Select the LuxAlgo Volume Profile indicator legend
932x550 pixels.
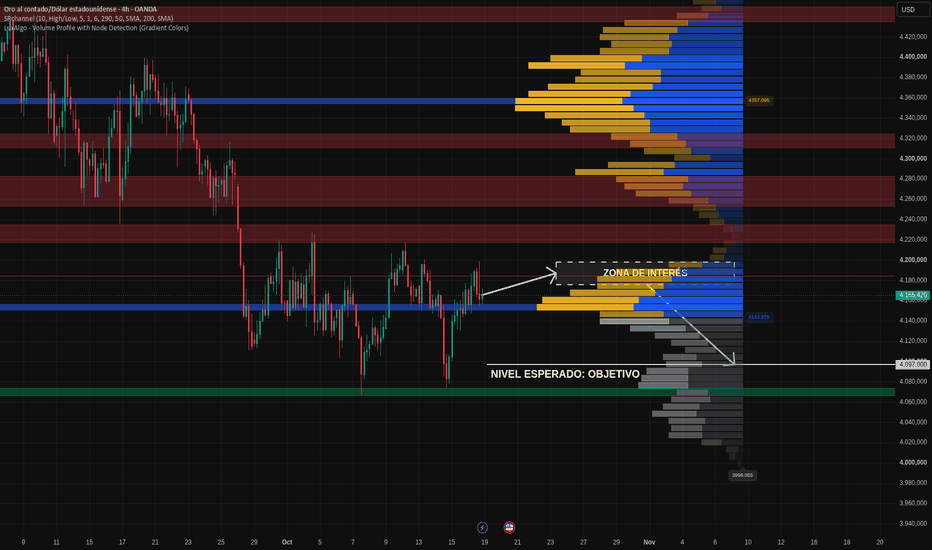(x=96, y=28)
